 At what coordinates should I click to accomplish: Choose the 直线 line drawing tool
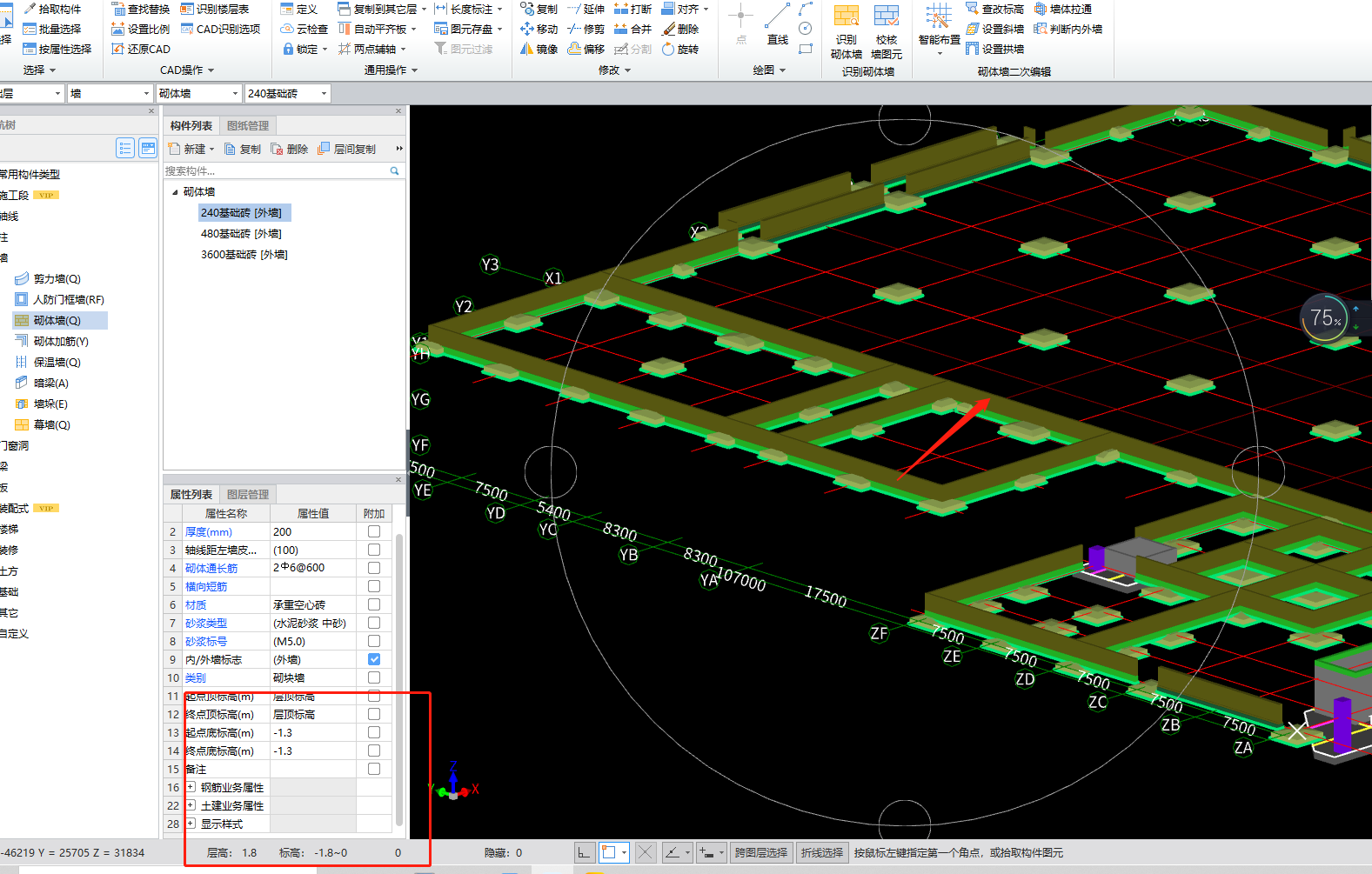778,26
